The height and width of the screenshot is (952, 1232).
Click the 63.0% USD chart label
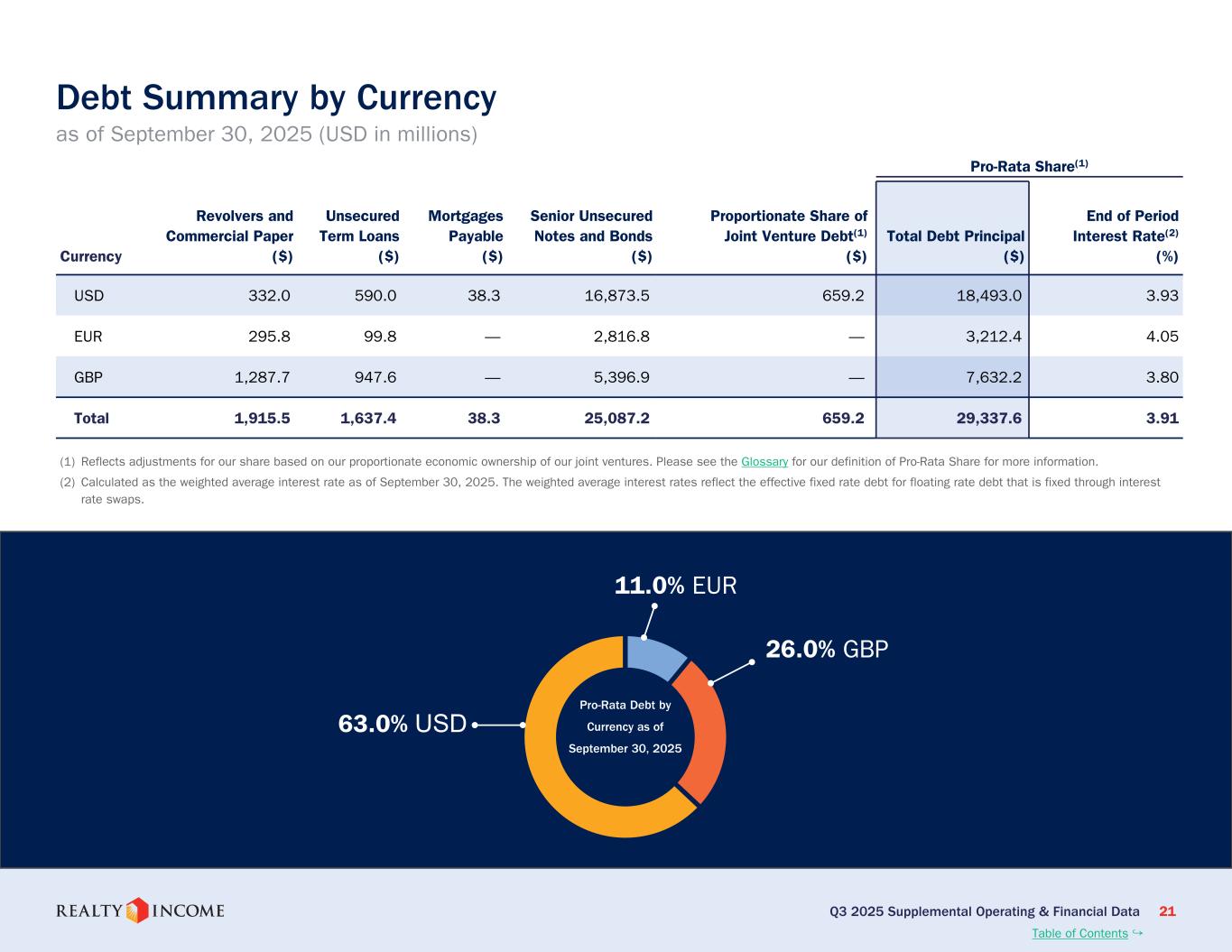pyautogui.click(x=402, y=724)
